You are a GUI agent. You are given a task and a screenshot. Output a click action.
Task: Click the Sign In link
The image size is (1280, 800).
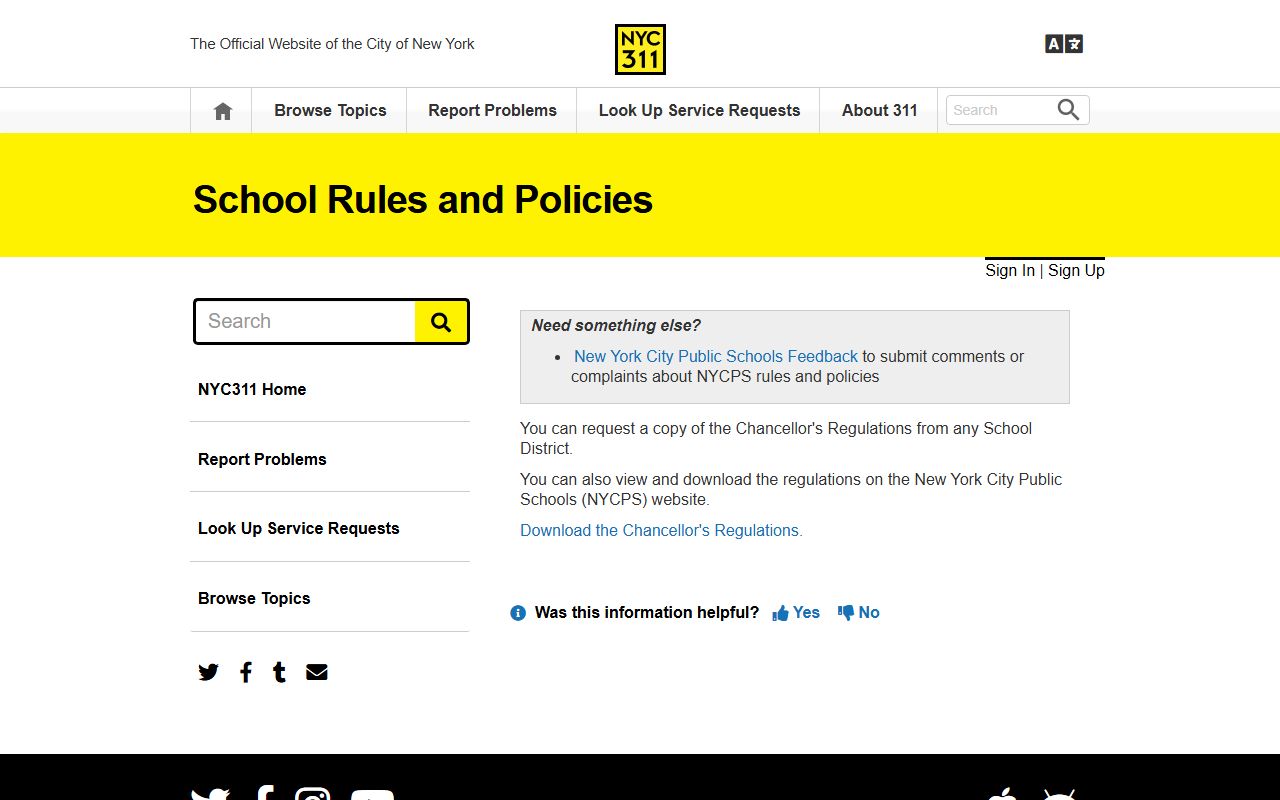[x=1009, y=271]
